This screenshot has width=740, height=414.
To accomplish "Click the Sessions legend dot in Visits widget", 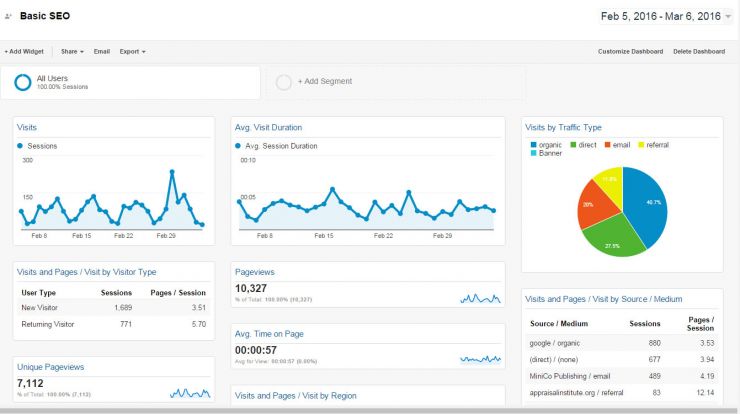I will click(x=20, y=146).
